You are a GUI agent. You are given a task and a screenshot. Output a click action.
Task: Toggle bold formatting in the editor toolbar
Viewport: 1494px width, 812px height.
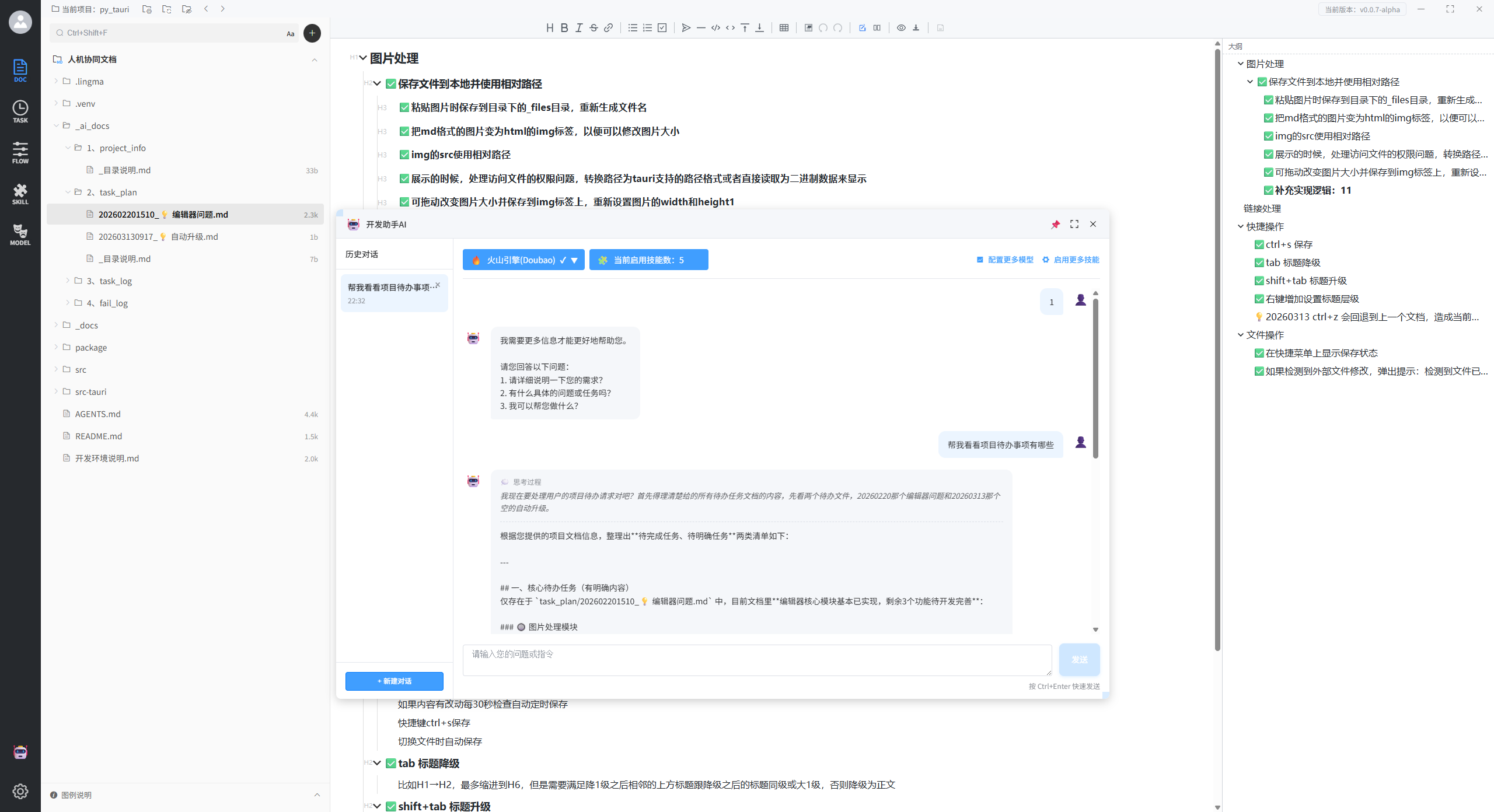click(564, 27)
